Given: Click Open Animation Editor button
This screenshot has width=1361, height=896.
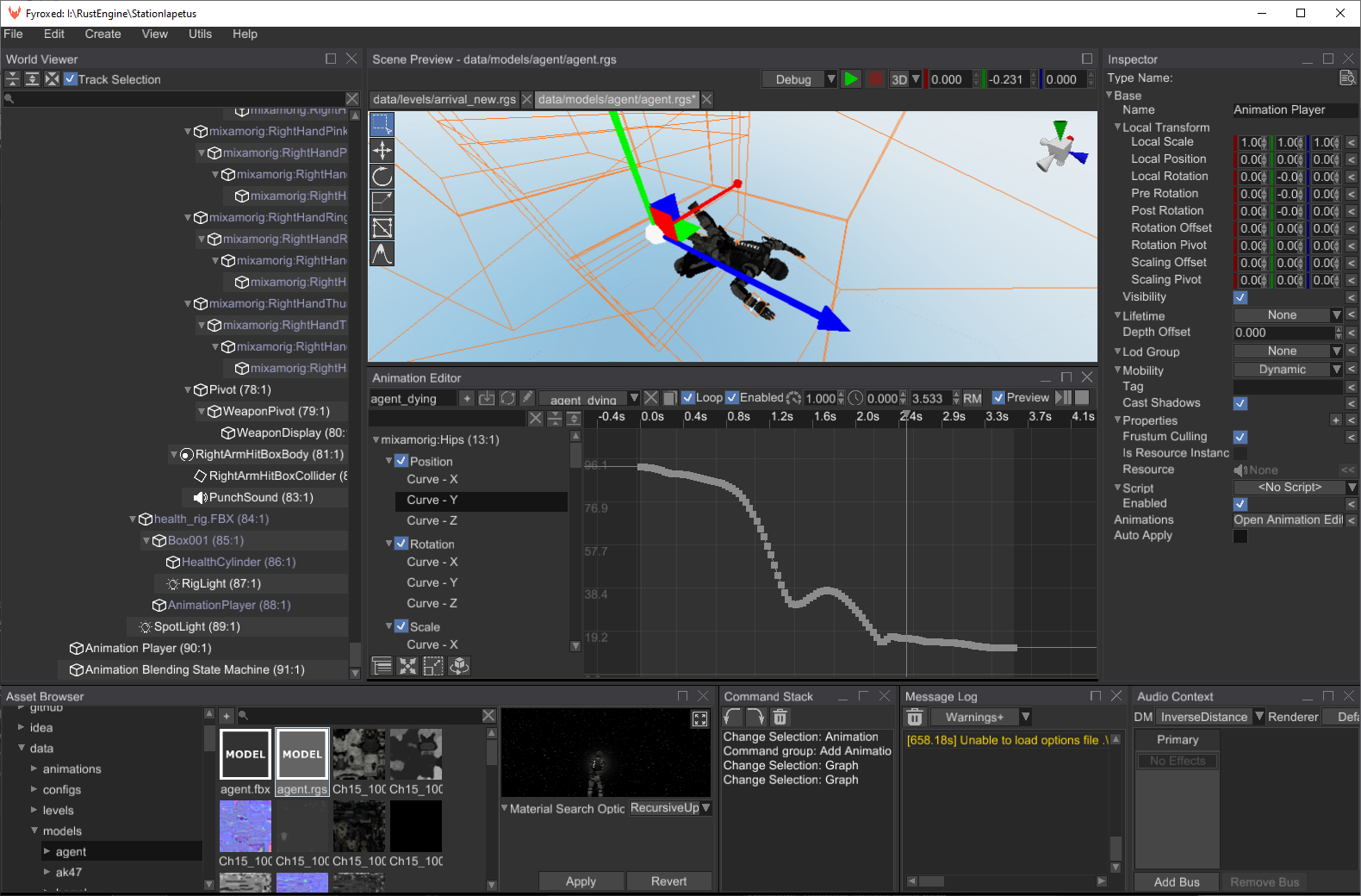Looking at the screenshot, I should [1289, 520].
